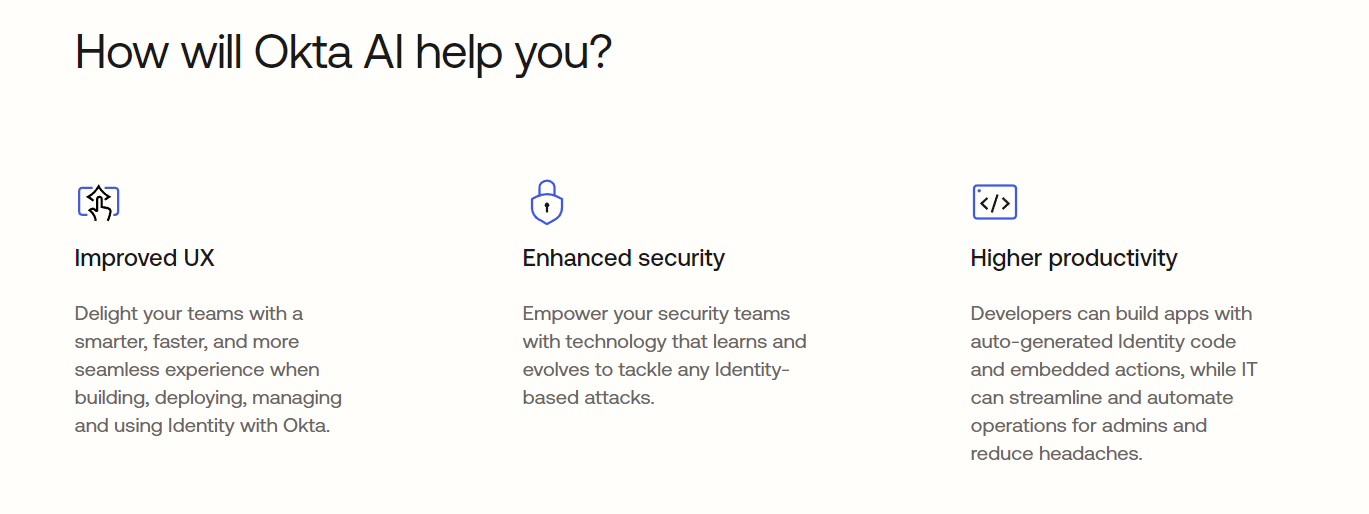Image resolution: width=1369 pixels, height=514 pixels.
Task: Click the line "evolves to tackle any Identity-"
Action: (x=656, y=369)
